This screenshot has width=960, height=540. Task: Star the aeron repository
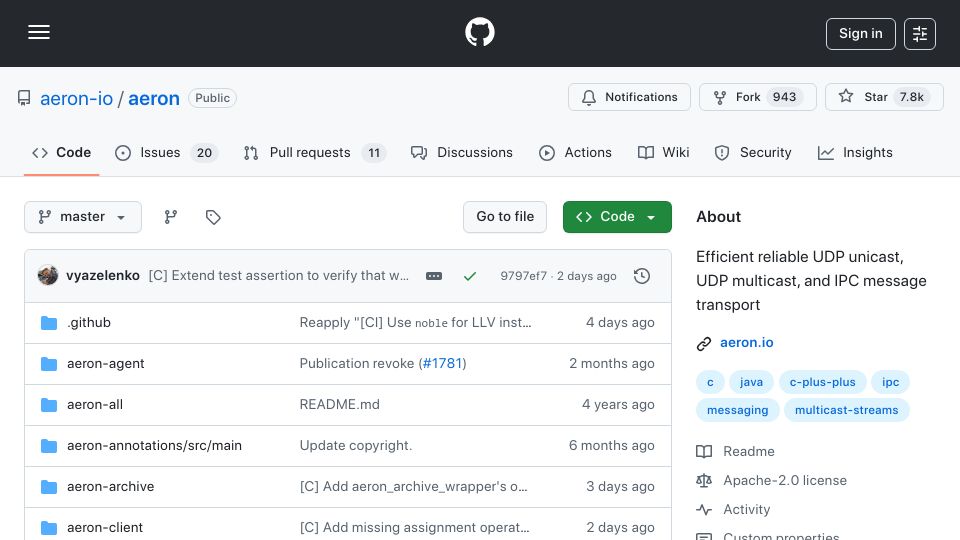click(x=884, y=97)
